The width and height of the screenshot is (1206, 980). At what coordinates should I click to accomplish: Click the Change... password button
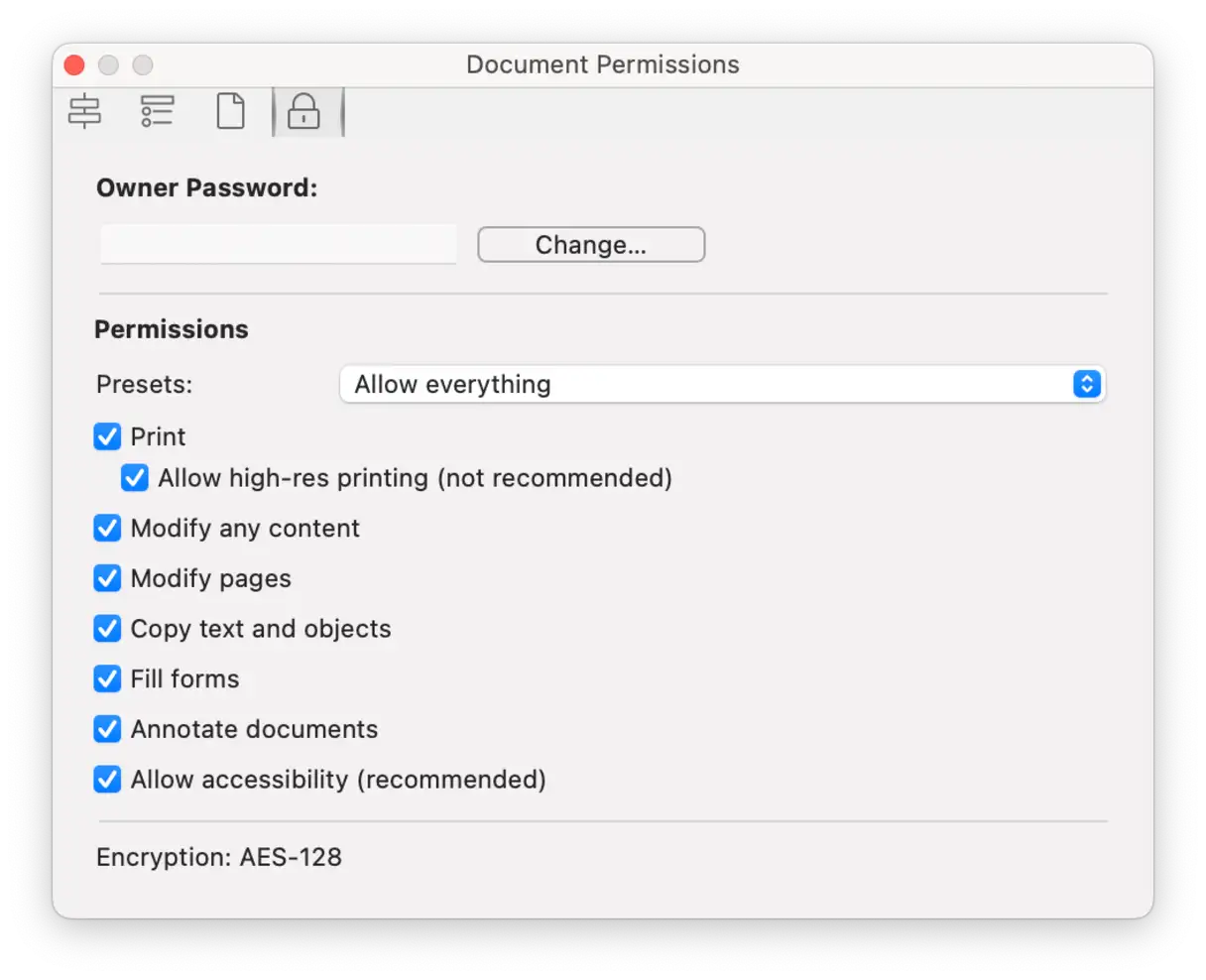coord(591,245)
